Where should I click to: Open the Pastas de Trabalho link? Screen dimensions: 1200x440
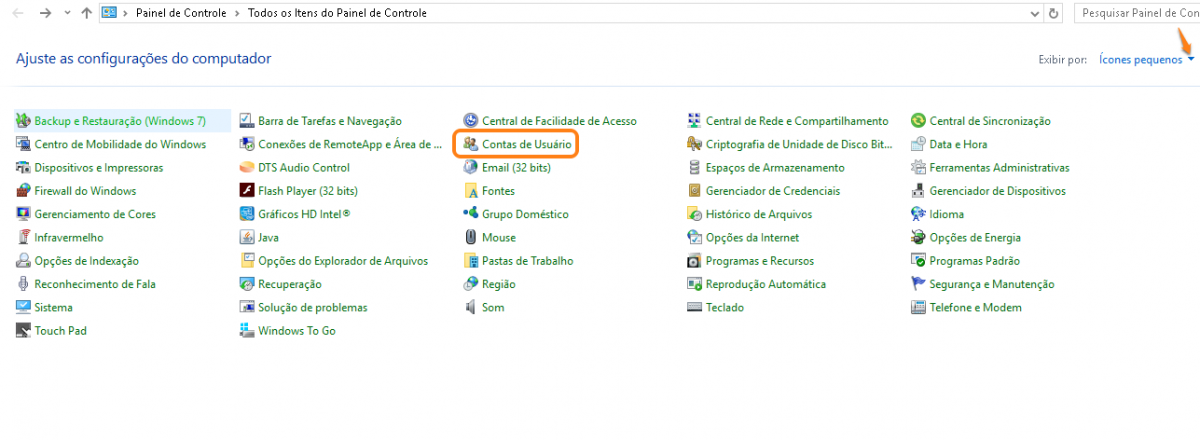[528, 261]
